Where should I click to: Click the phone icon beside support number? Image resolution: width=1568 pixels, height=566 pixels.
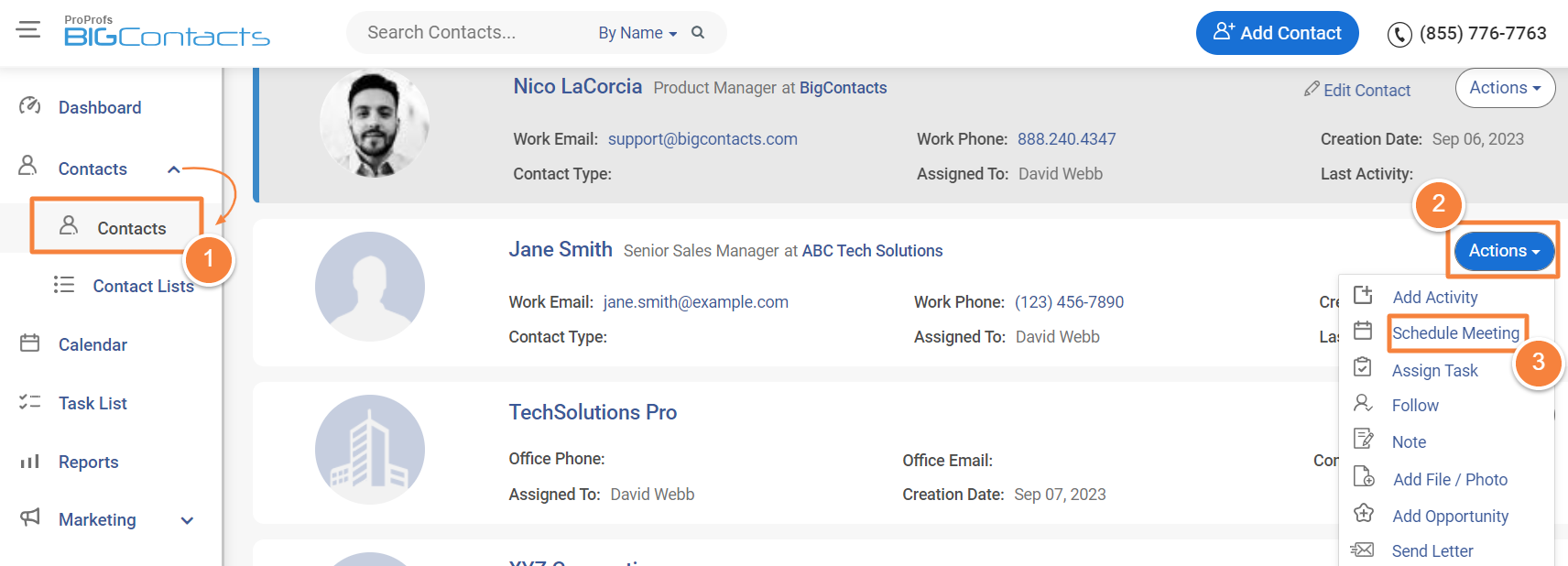pyautogui.click(x=1399, y=34)
